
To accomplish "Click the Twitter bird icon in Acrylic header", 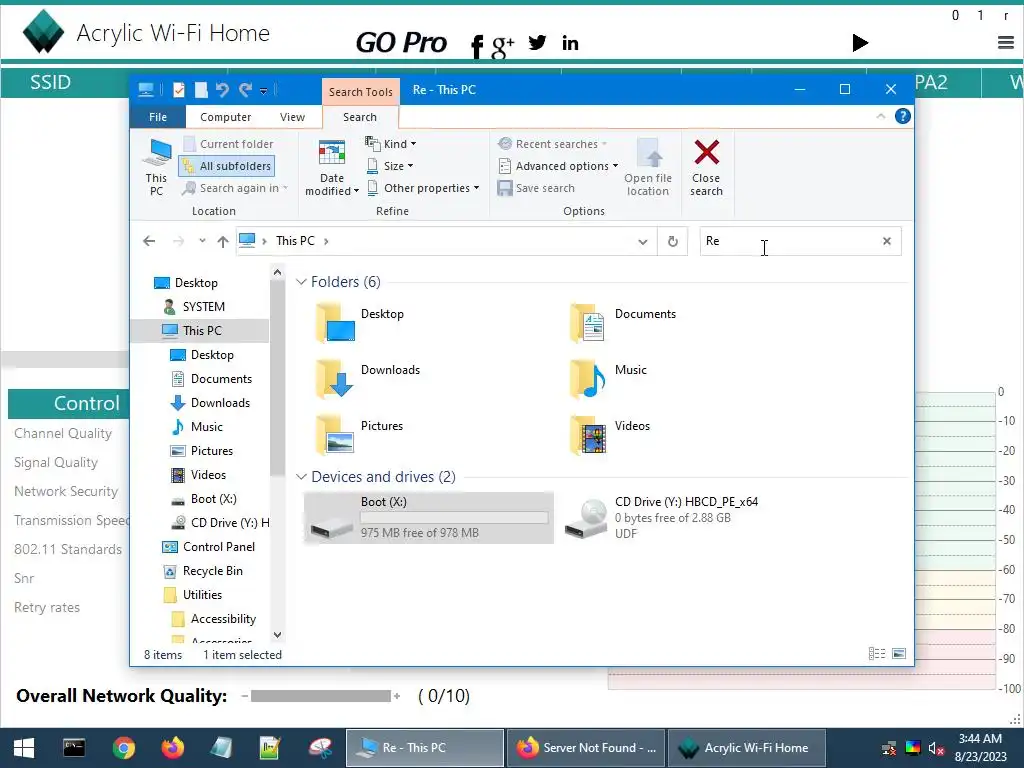I will 537,43.
